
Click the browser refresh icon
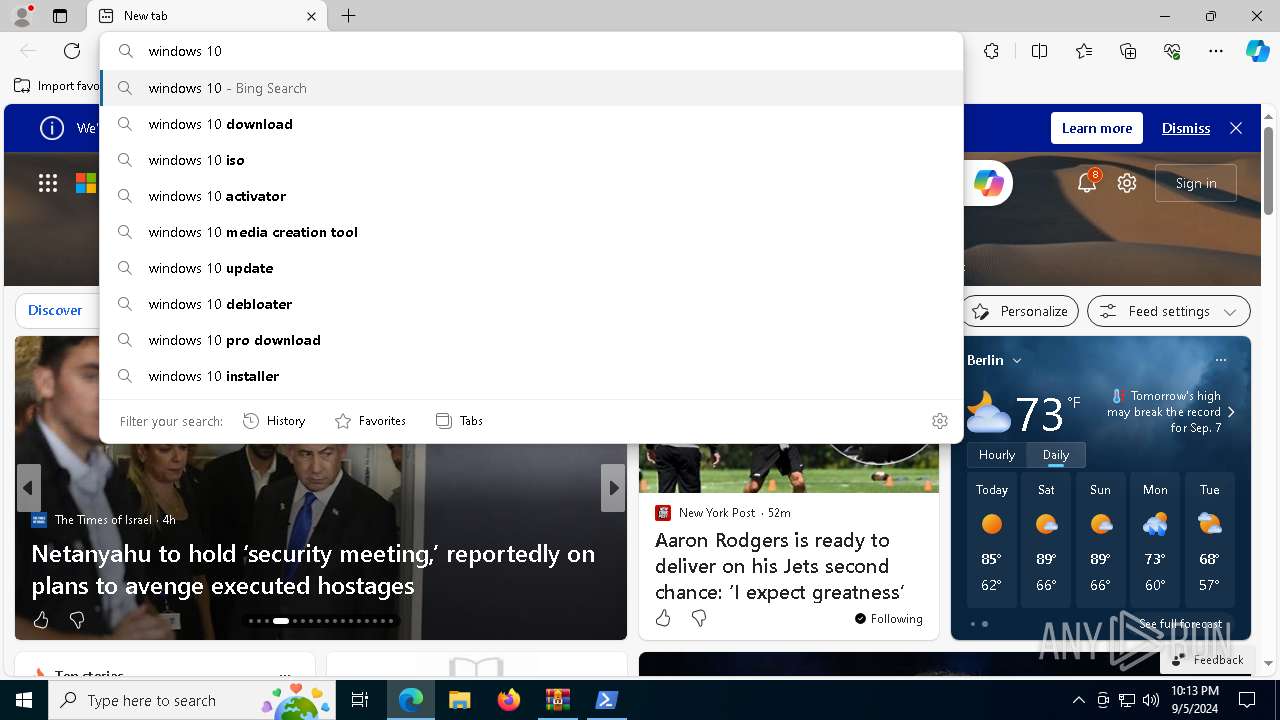[72, 51]
